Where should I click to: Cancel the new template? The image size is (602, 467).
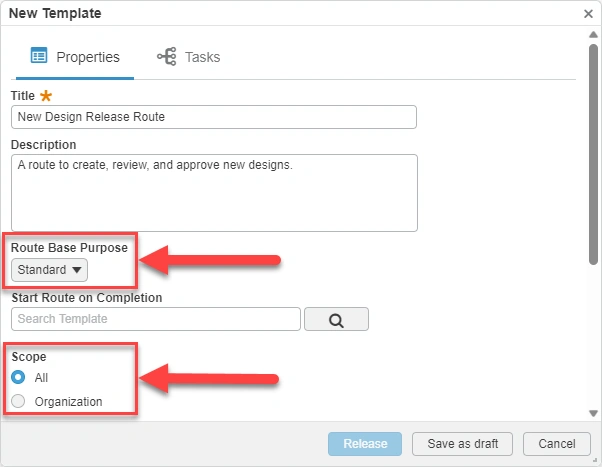coord(556,444)
